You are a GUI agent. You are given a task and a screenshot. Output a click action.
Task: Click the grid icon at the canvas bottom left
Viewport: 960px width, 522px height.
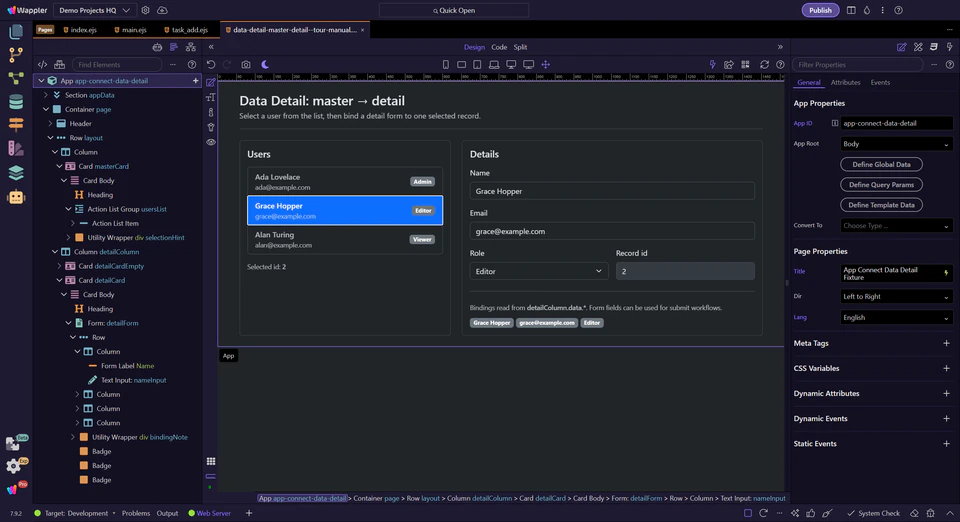point(211,461)
